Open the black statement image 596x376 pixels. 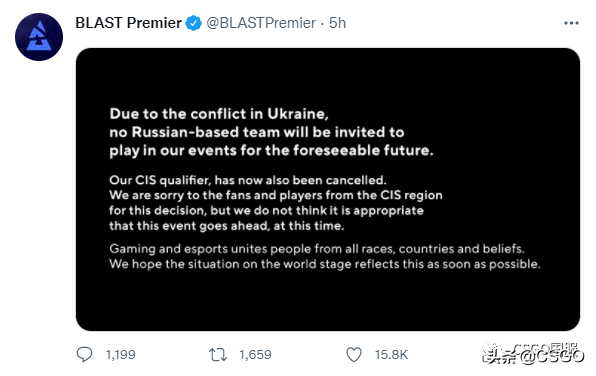tap(328, 189)
